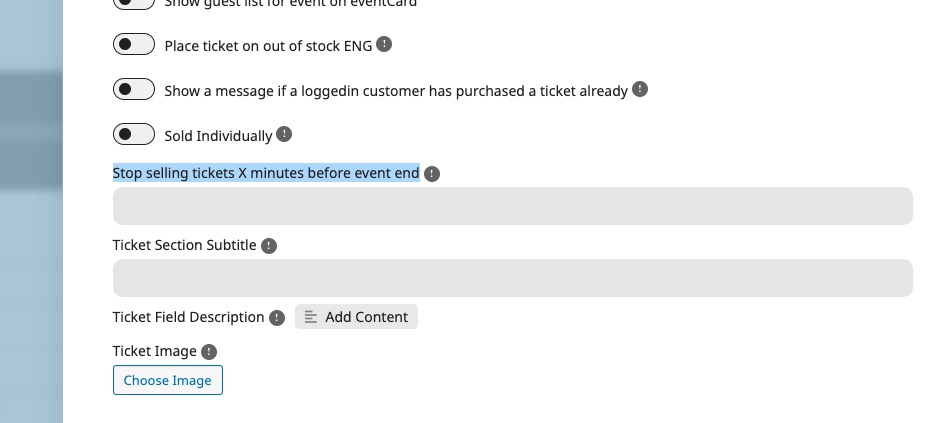
Task: Show the Ticket Image help icon
Action: pyautogui.click(x=209, y=352)
